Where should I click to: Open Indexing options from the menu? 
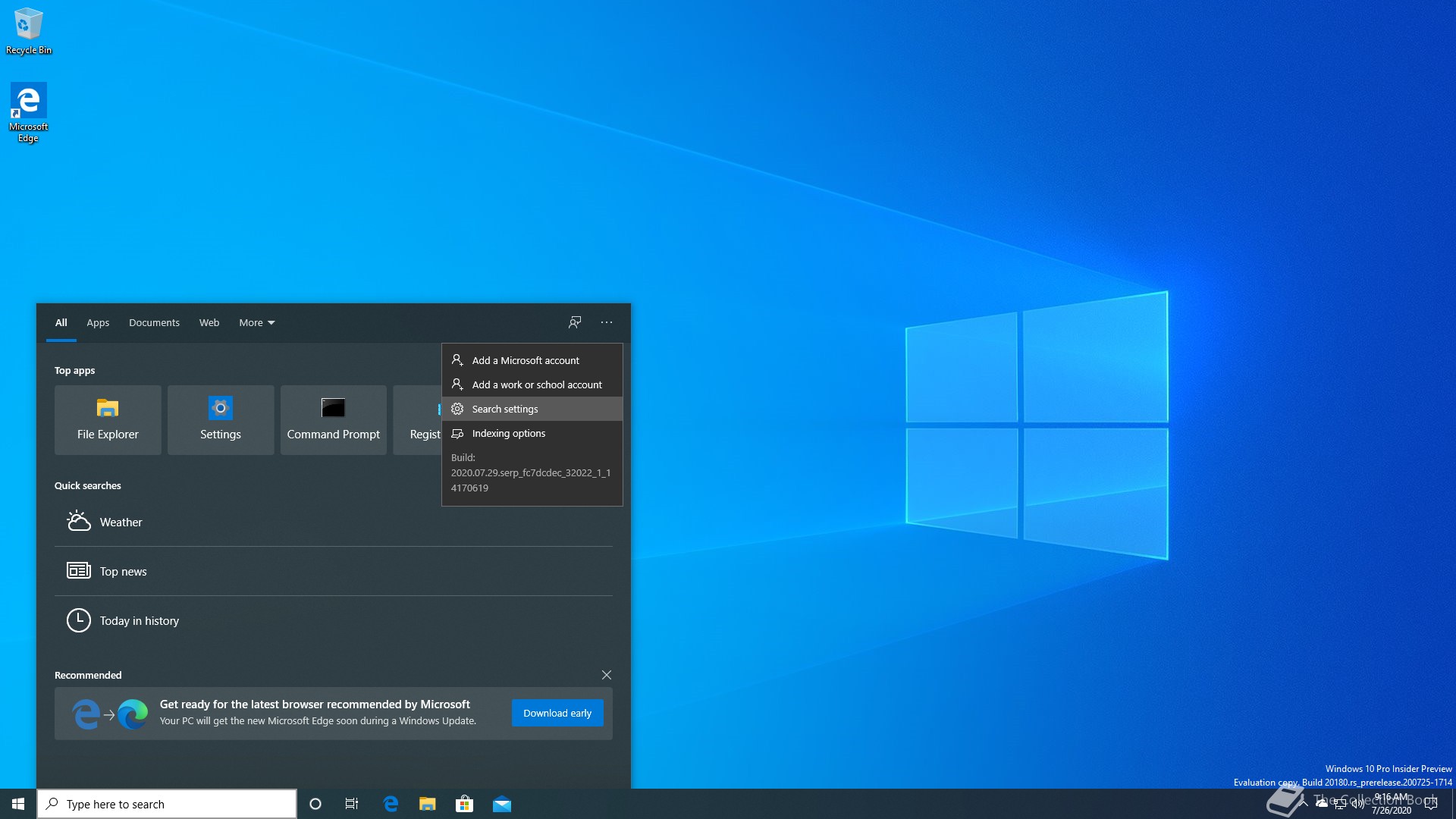532,433
